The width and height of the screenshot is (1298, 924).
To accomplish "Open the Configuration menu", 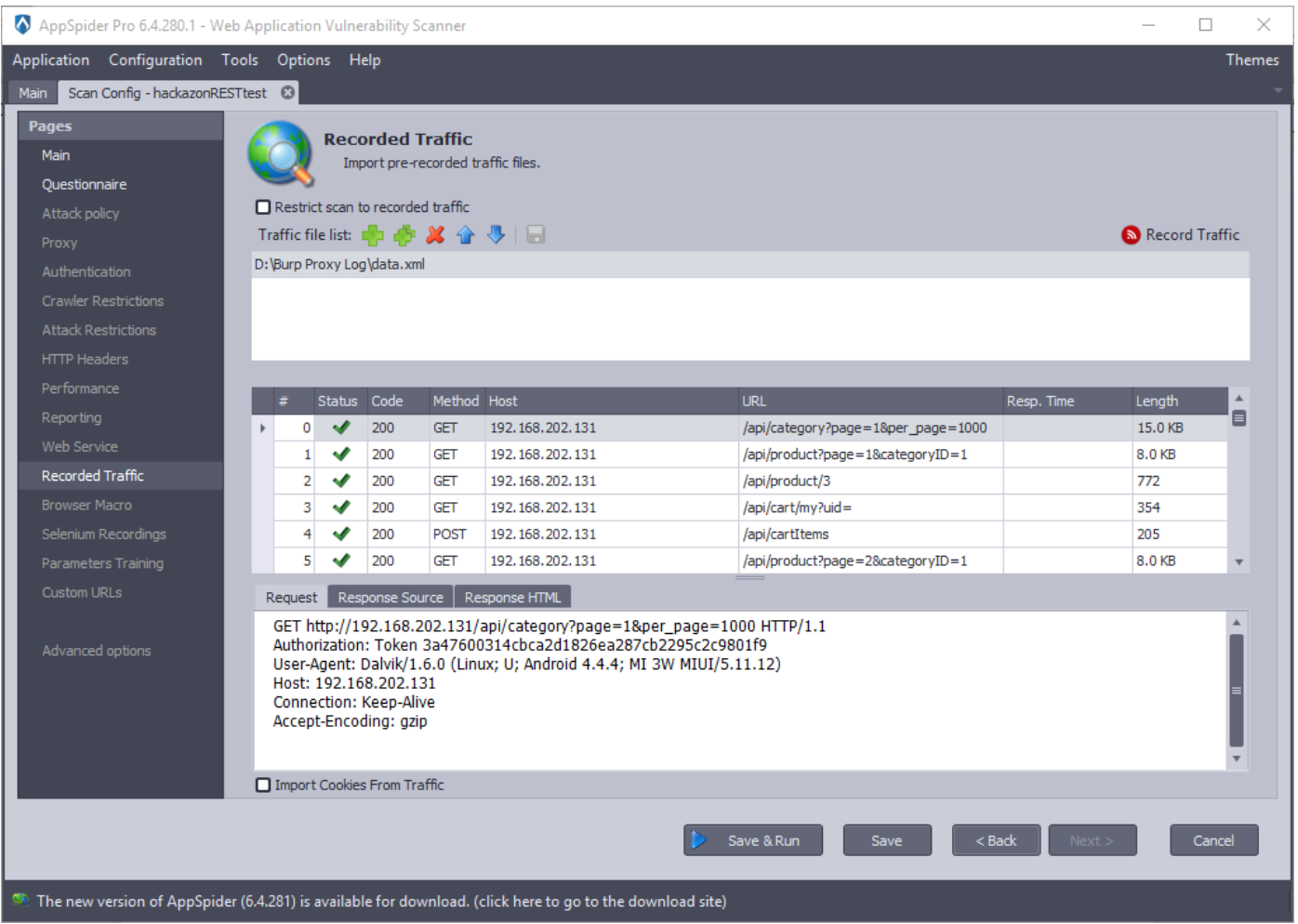I will (155, 59).
